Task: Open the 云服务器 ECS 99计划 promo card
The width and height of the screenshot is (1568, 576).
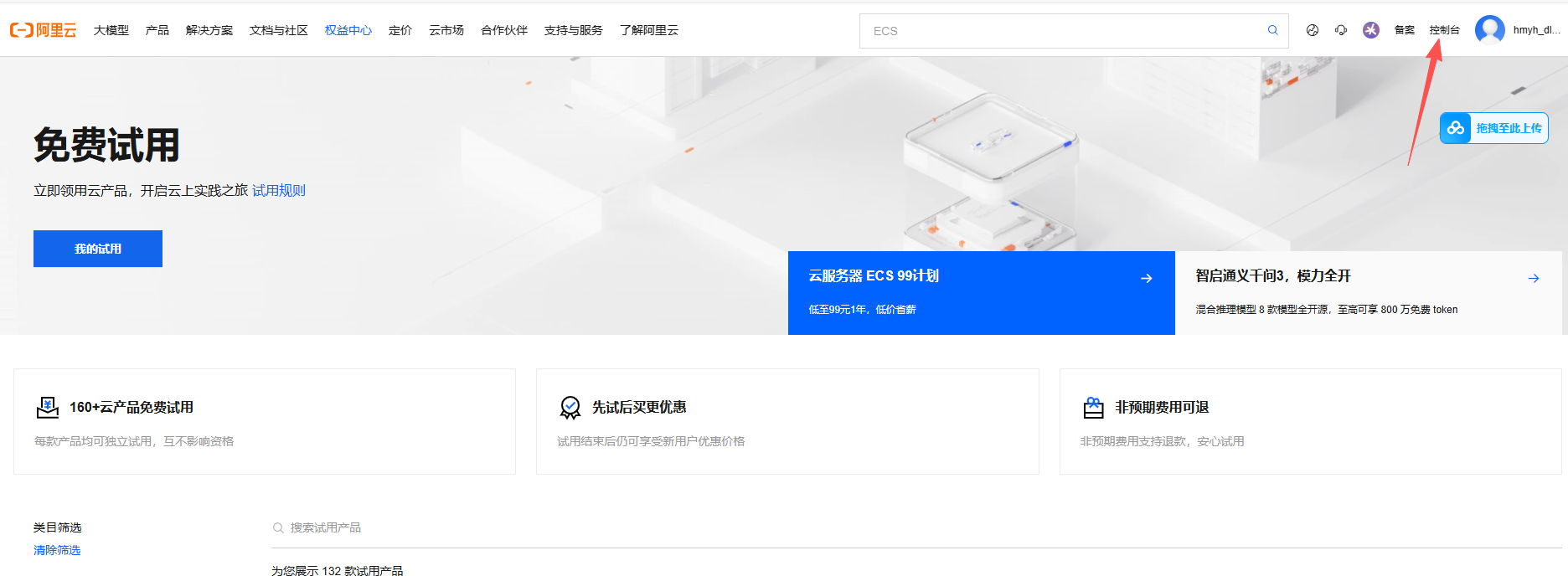Action: pos(982,293)
